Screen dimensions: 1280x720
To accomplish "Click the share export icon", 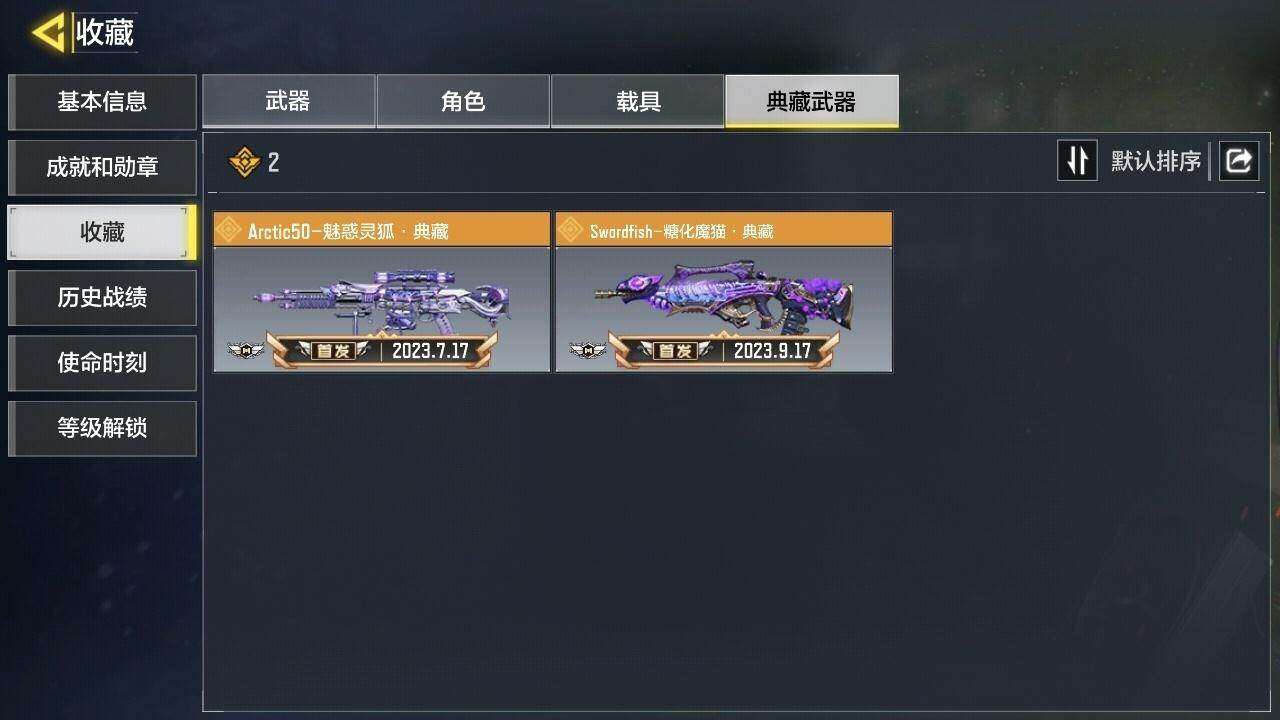I will point(1238,161).
